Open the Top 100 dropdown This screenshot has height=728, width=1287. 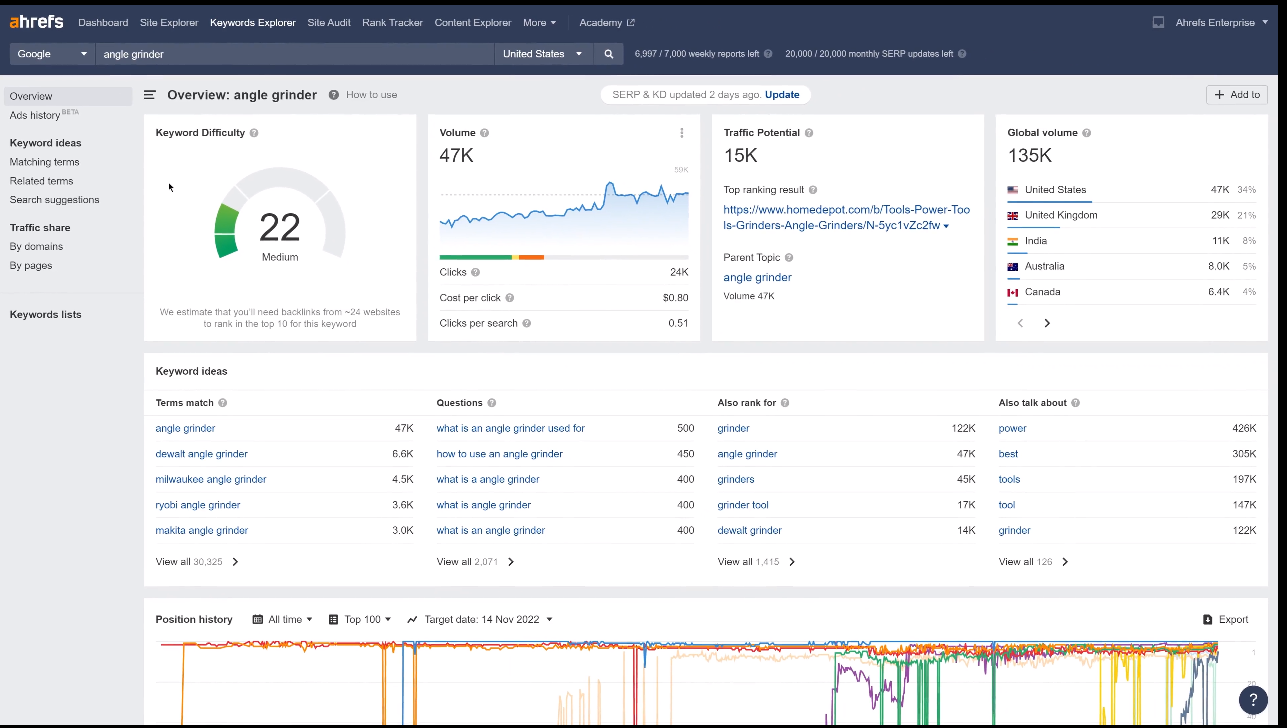(360, 620)
